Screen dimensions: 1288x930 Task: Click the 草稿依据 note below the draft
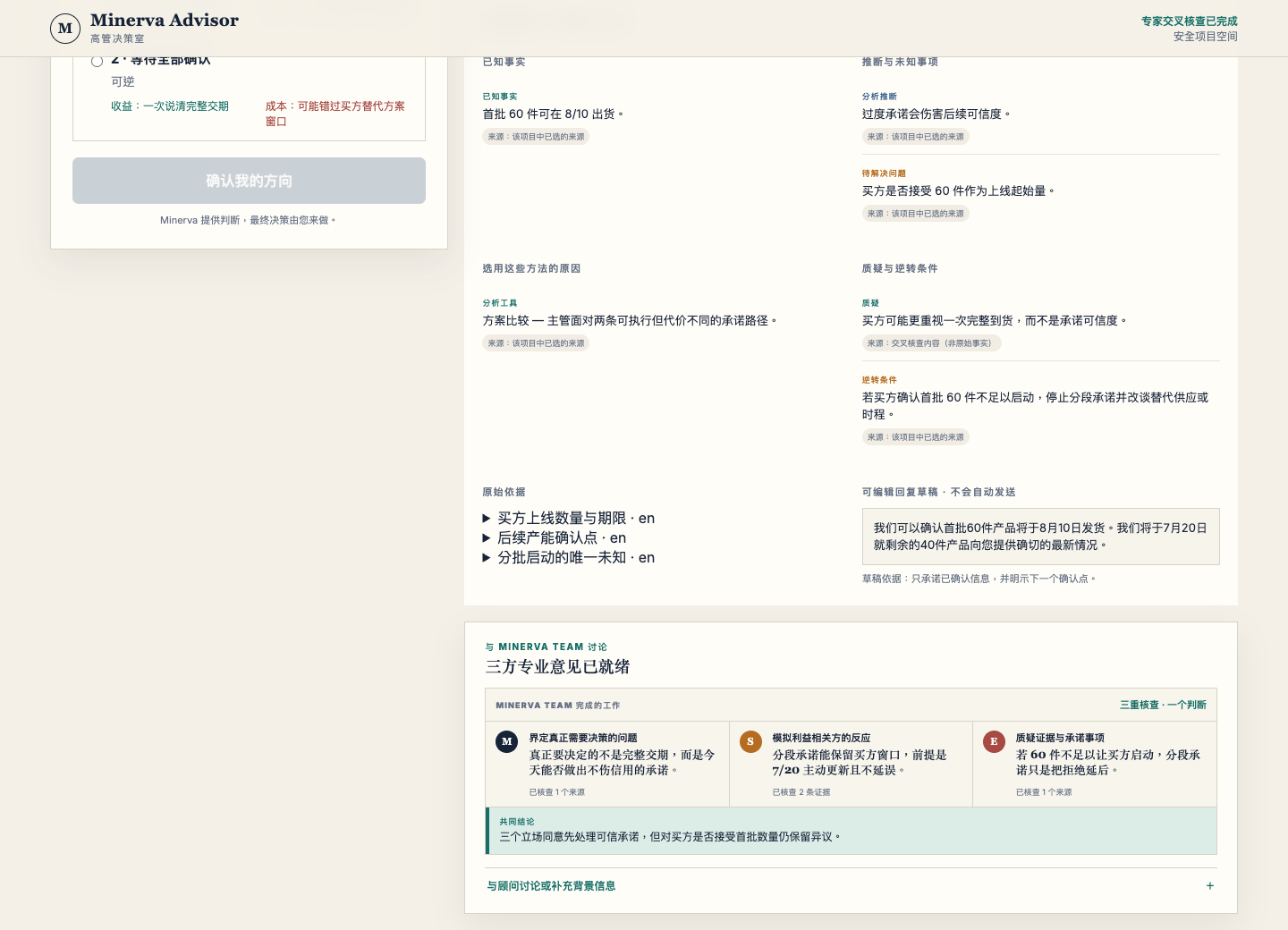979,579
